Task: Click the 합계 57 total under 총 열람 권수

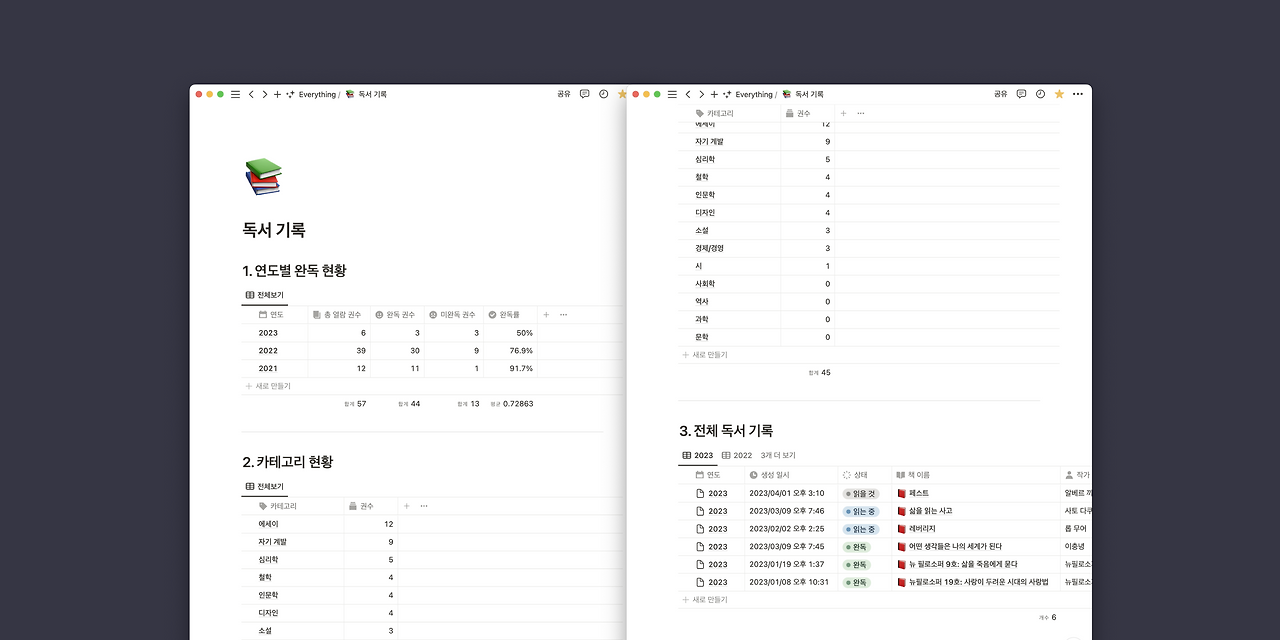Action: [x=354, y=404]
